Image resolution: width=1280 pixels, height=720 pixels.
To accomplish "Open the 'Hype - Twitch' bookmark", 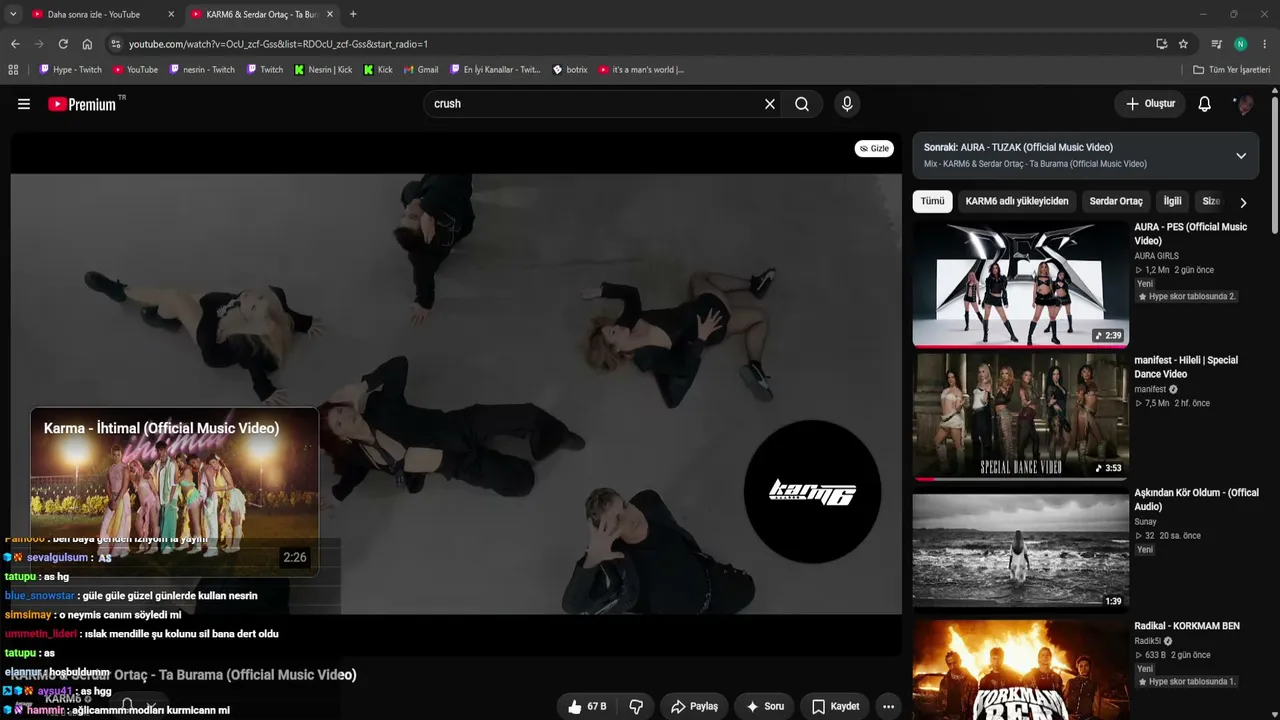I will tap(70, 70).
